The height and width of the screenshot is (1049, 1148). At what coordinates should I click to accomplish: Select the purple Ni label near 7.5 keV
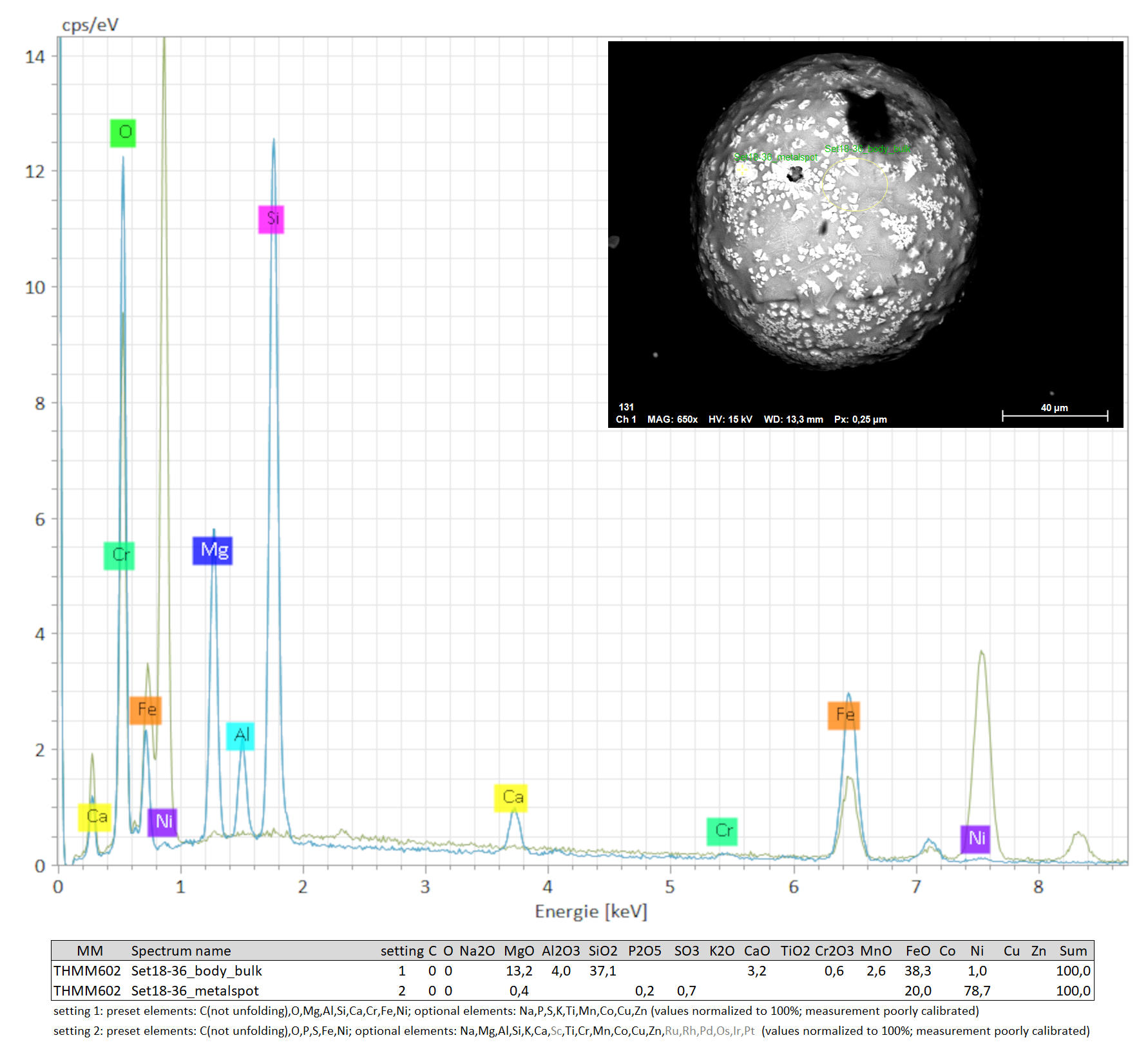975,839
